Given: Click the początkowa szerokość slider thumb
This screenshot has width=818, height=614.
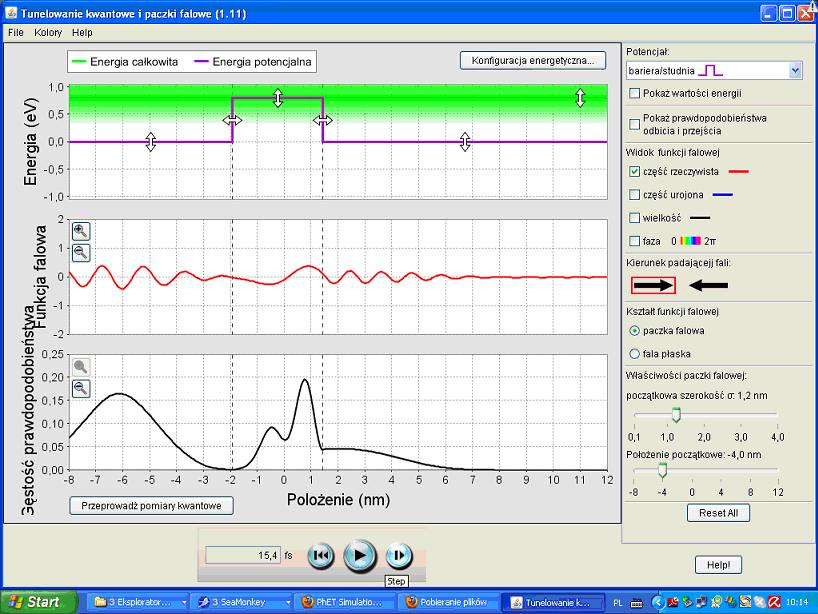Looking at the screenshot, I should 676,415.
